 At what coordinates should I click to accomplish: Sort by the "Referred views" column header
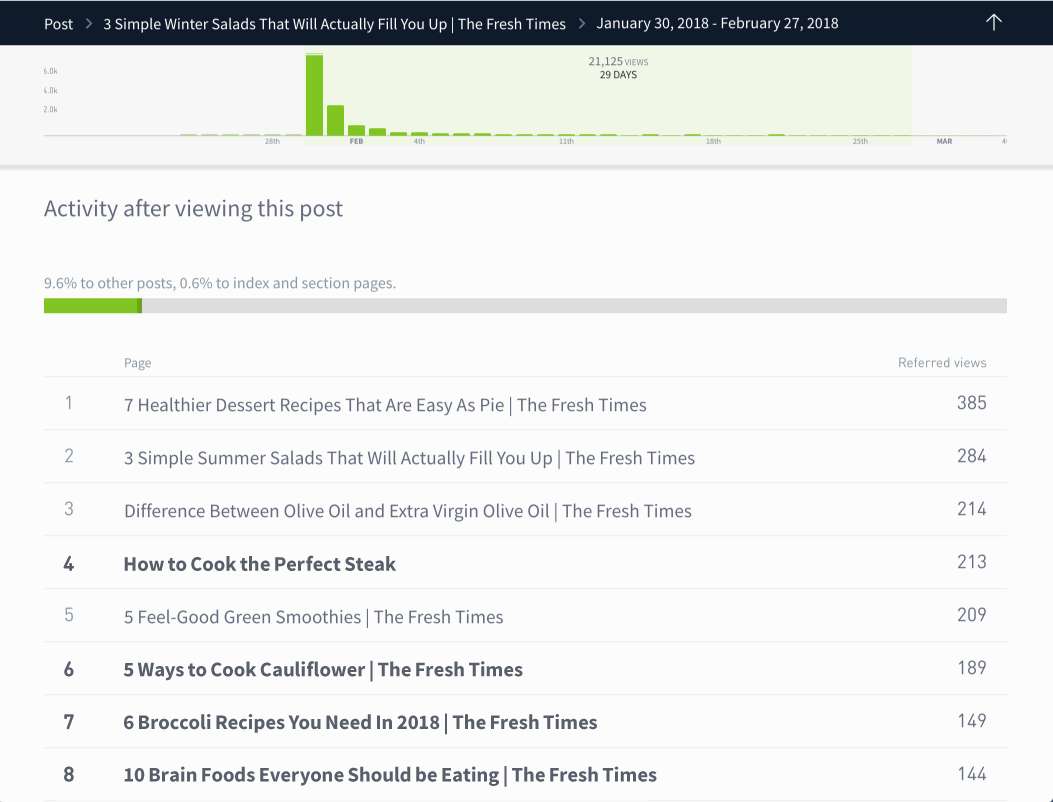pos(942,363)
